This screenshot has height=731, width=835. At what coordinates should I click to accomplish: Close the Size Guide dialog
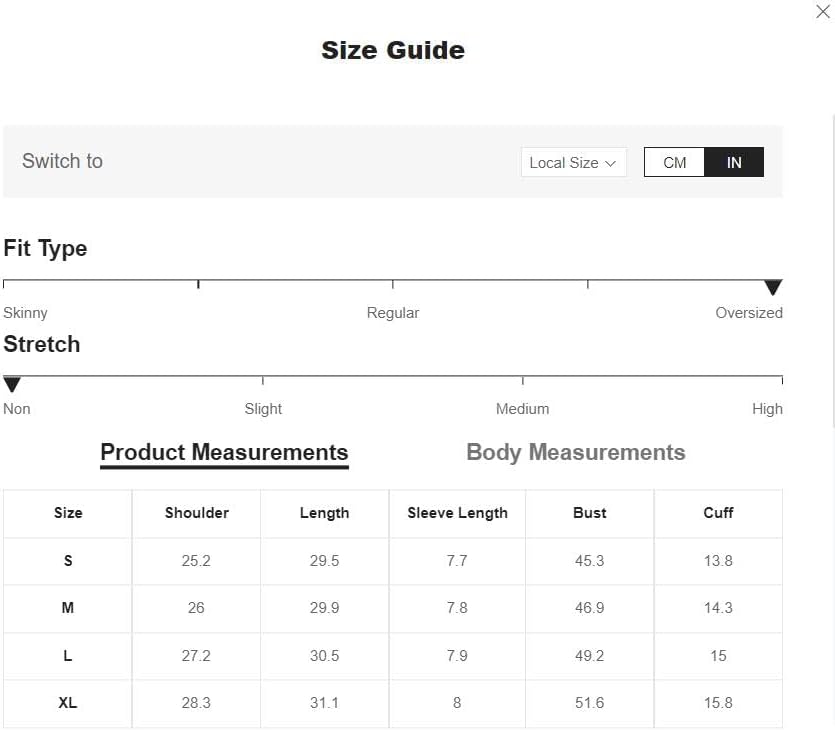[823, 11]
